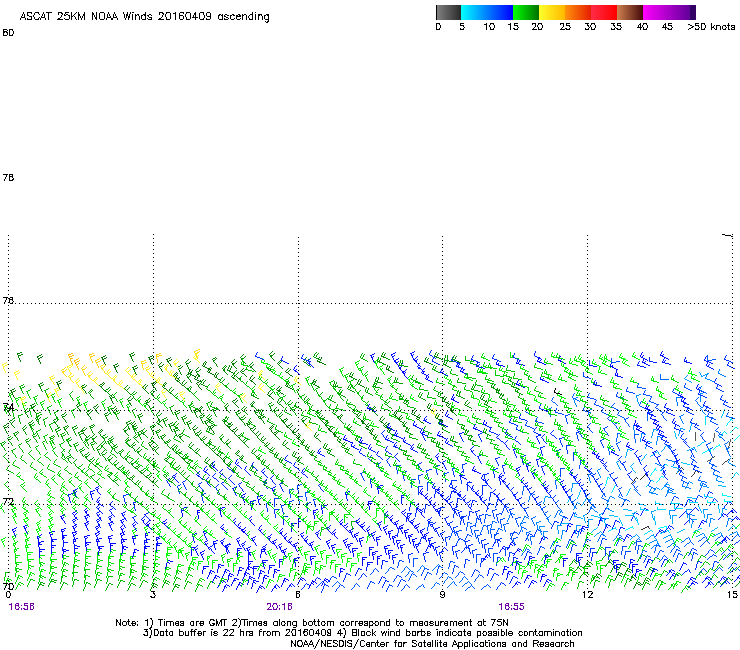Click the title 'ASCAT 25KM NOAA Winds 20160409 ascending'
The width and height of the screenshot is (740, 650).
[x=144, y=16]
